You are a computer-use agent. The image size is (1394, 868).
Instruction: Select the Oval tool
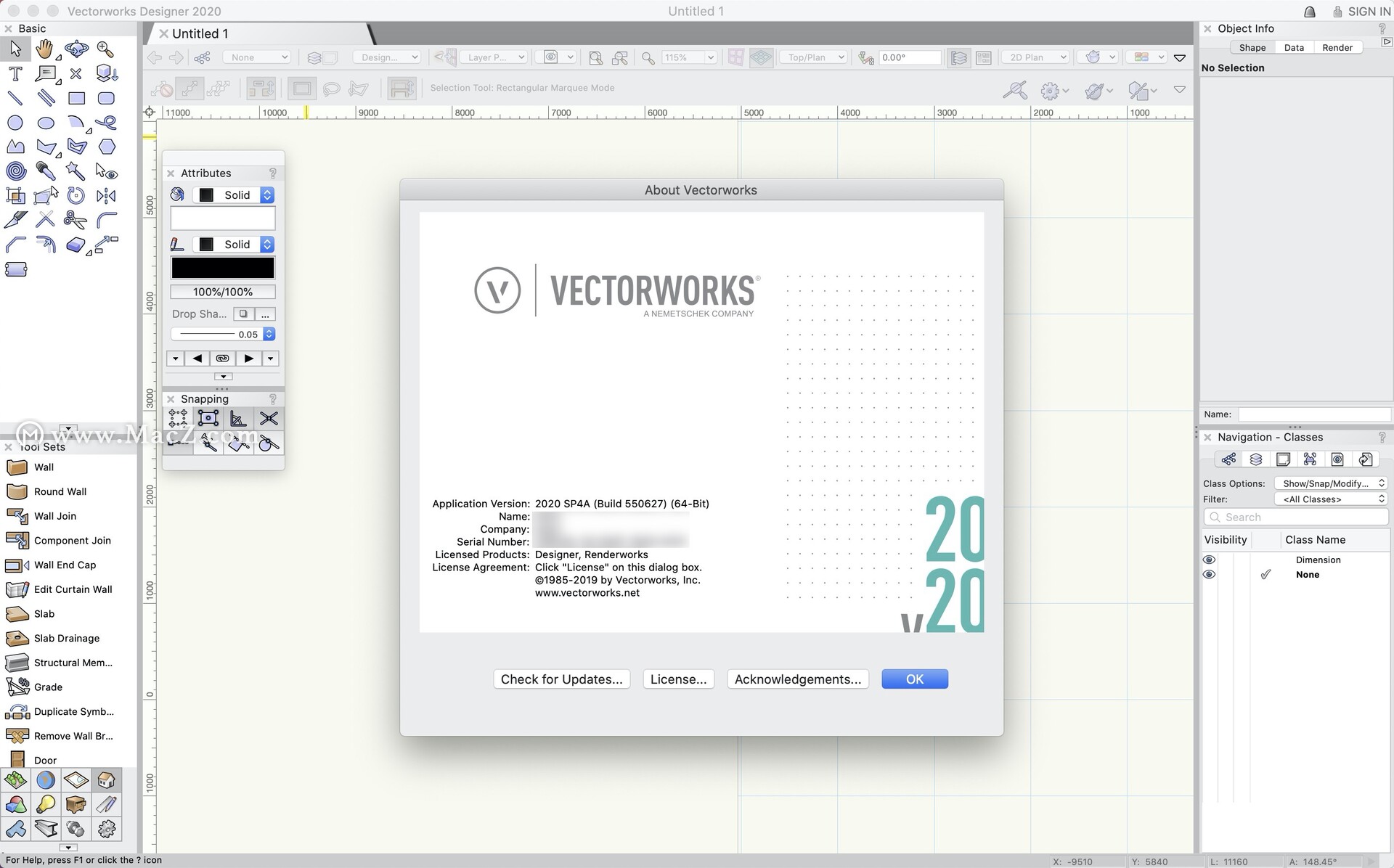(46, 123)
